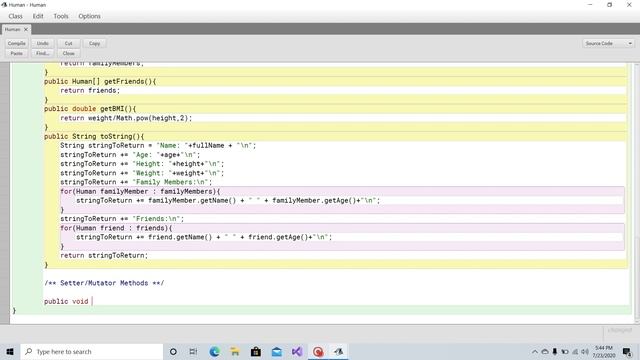Open the Windows Start menu

coord(10,351)
